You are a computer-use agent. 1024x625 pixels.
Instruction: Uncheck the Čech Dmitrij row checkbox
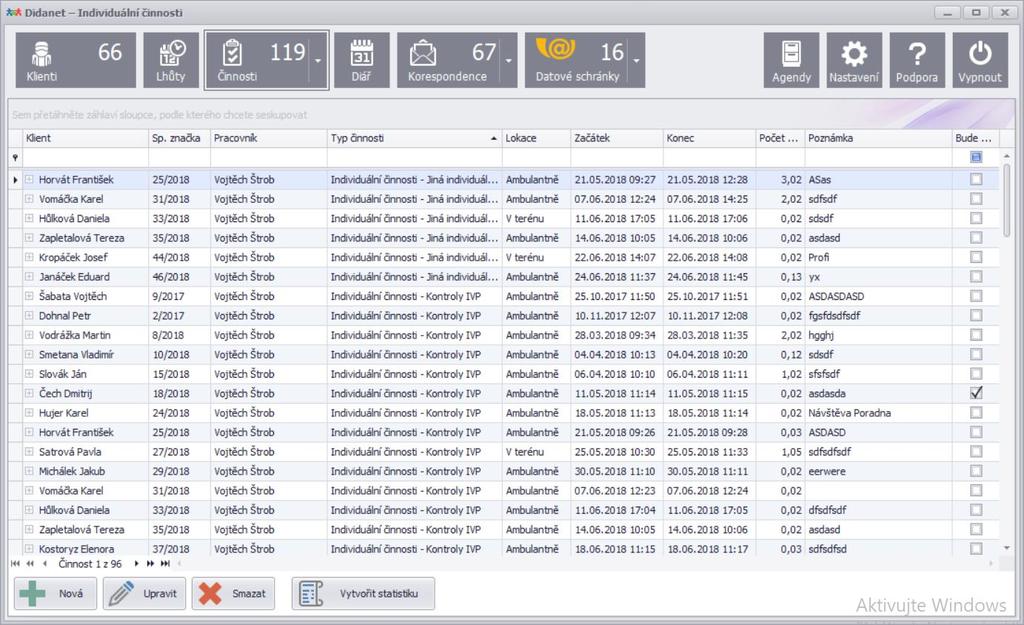976,393
